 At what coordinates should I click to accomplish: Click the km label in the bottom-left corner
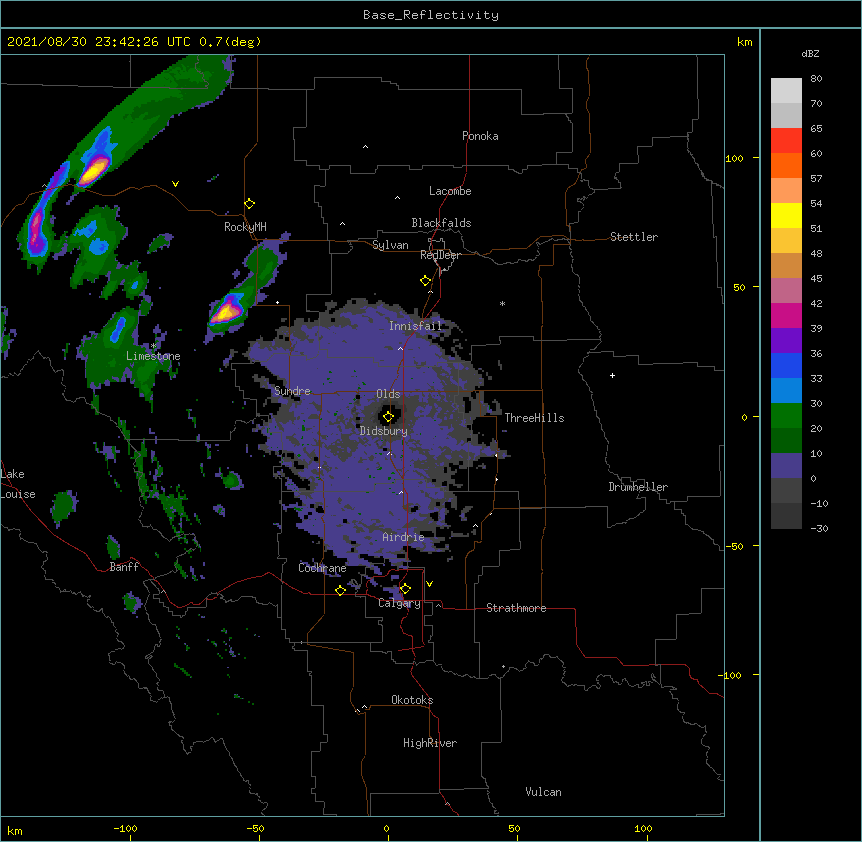(x=15, y=830)
